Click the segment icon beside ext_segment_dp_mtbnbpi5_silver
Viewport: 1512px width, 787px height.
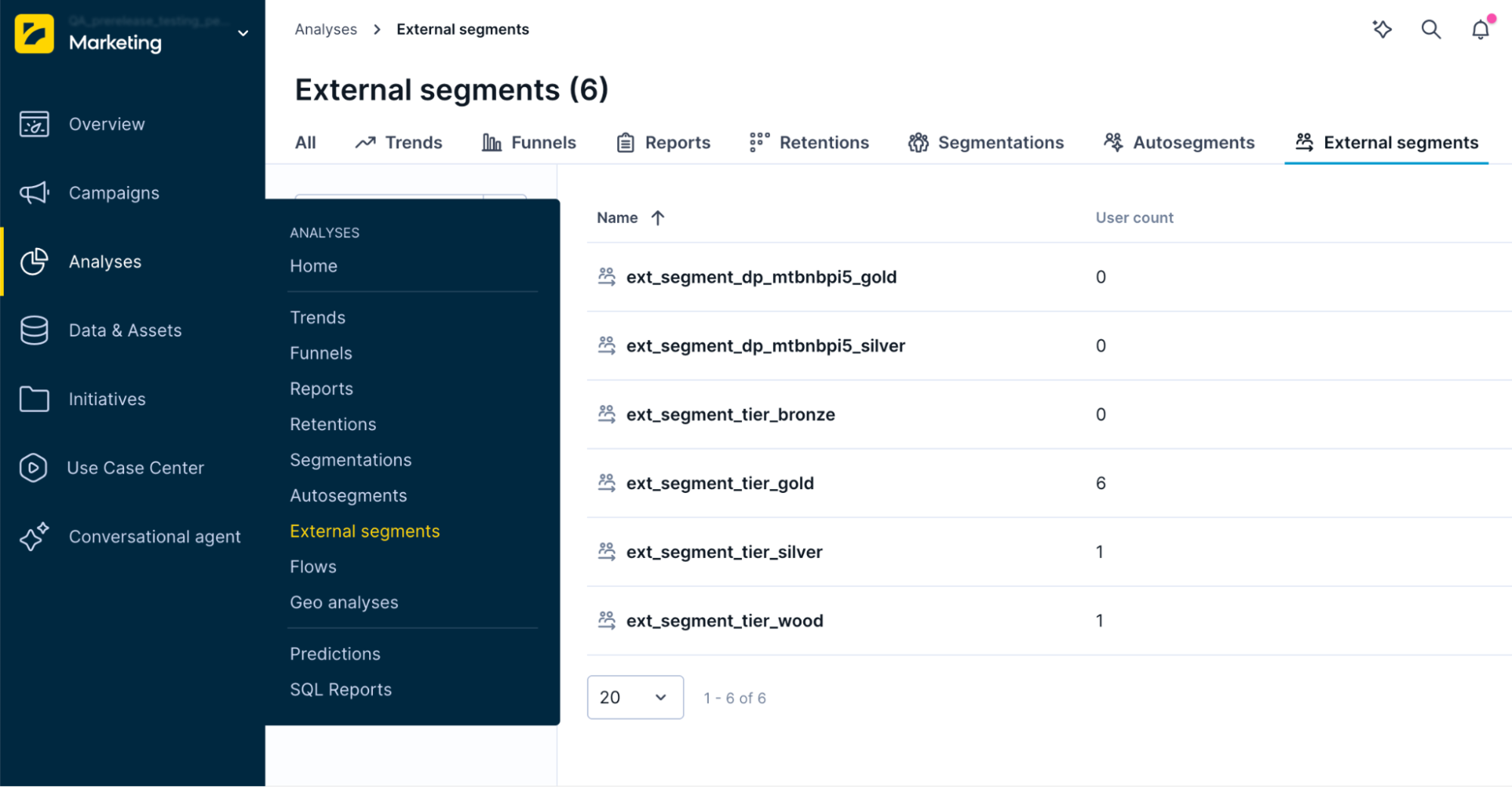coord(607,345)
